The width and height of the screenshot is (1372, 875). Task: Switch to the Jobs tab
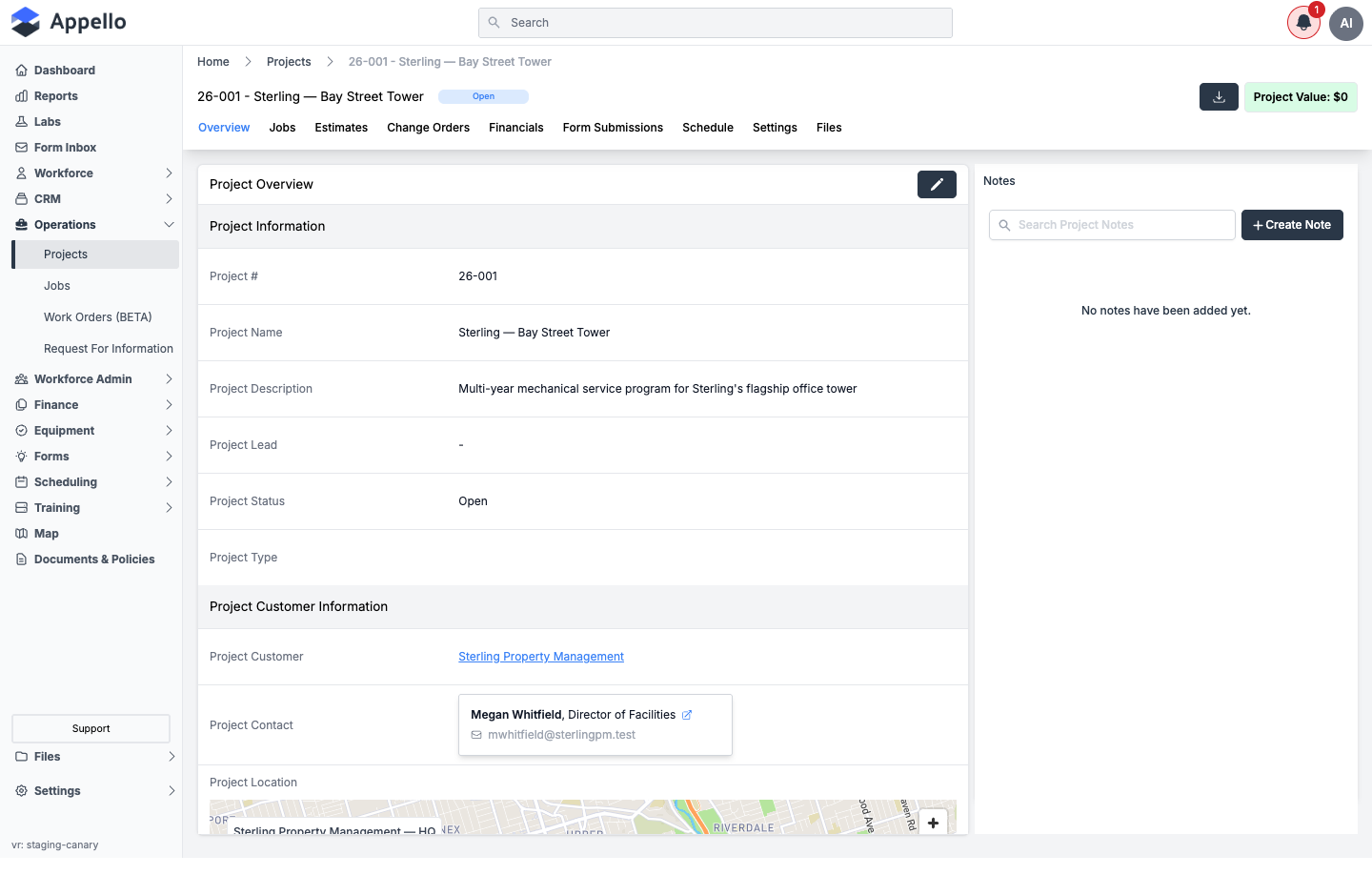(x=282, y=128)
